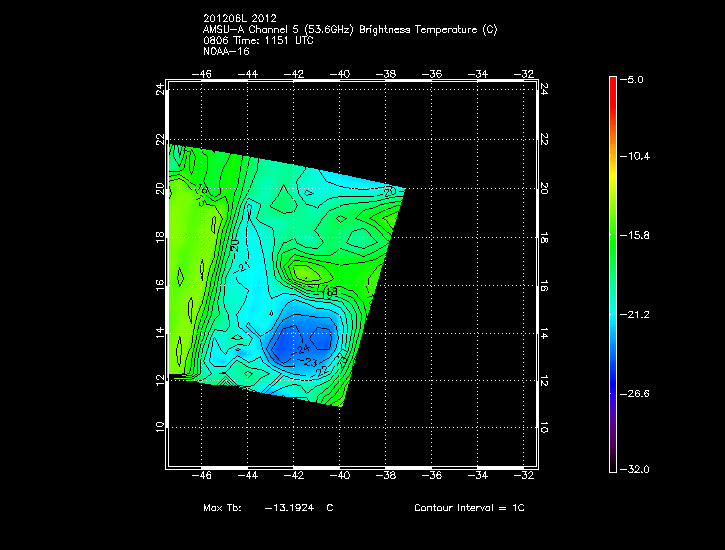Click the AMSU-A Channel 5 title text

click(350, 30)
